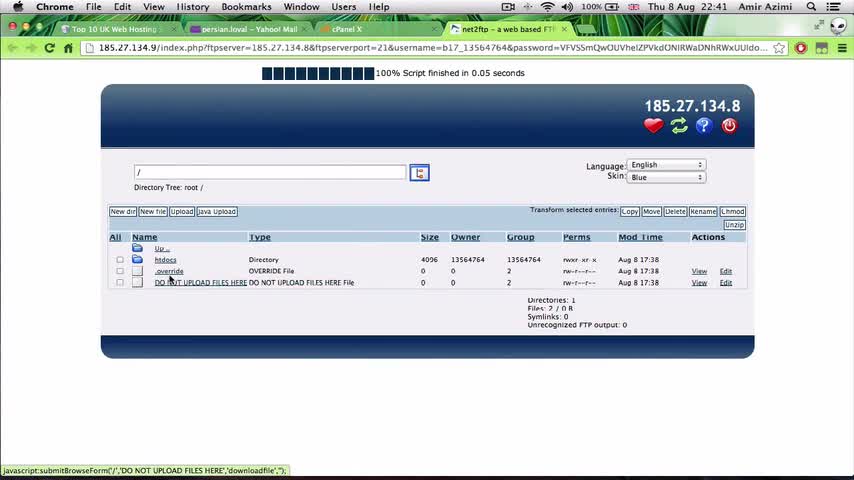The image size is (854, 480).
Task: Reload the page with browser reload icon
Action: [50, 48]
